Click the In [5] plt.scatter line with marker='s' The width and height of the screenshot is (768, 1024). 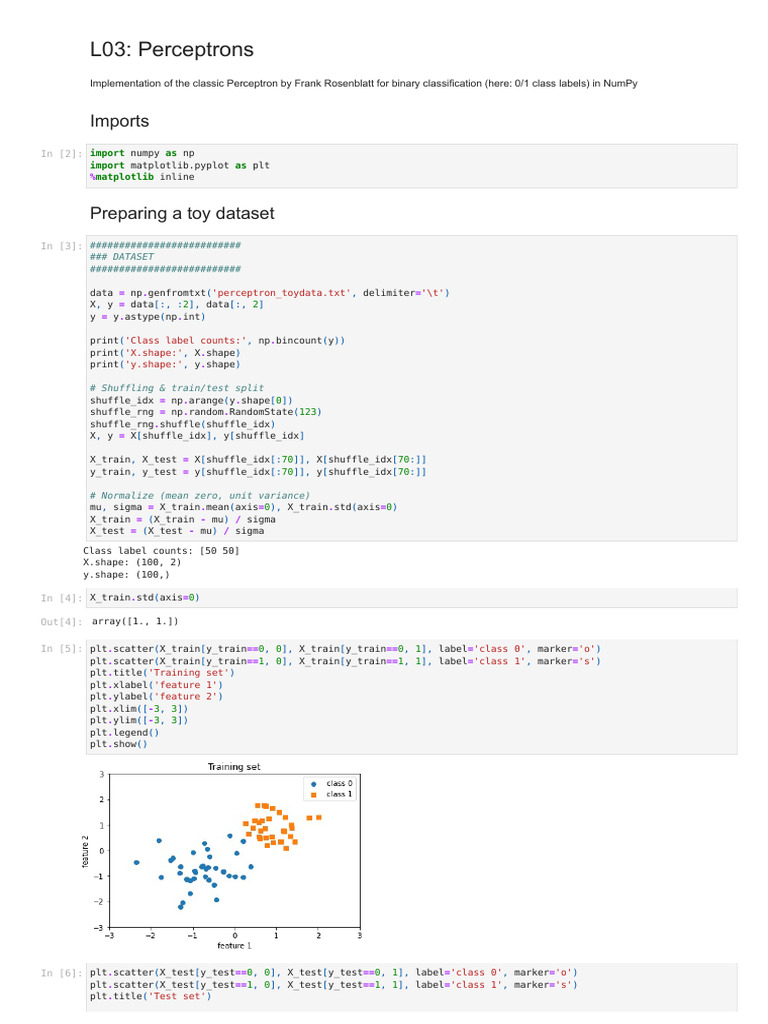point(345,661)
